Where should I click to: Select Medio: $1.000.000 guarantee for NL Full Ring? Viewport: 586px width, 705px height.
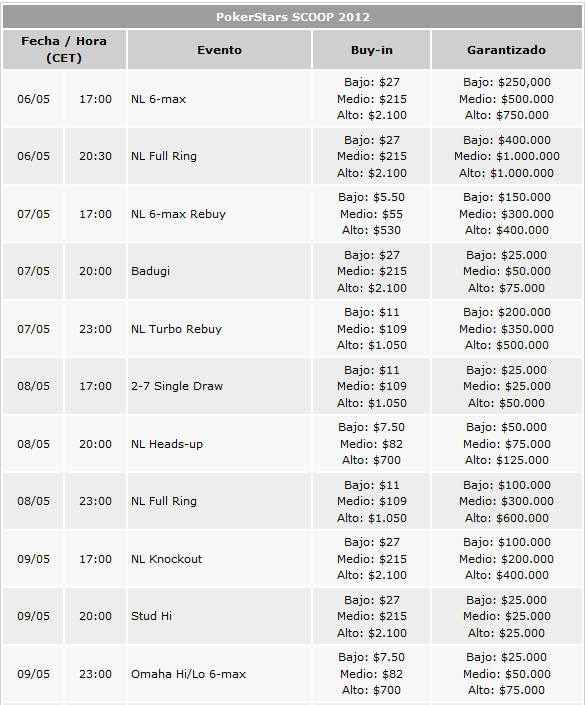click(x=506, y=156)
